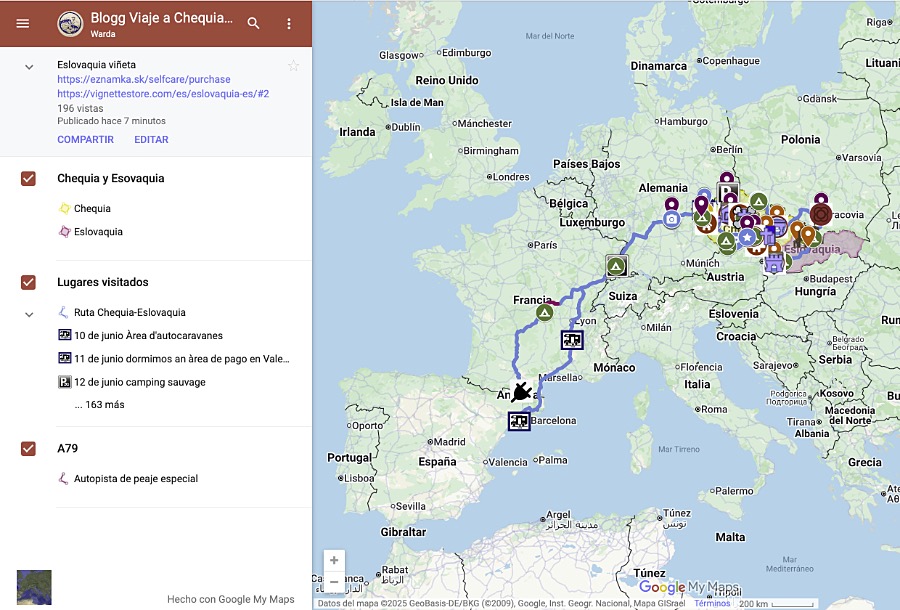Click the parking icon beside 12 de junio
900x610 pixels.
click(x=64, y=382)
